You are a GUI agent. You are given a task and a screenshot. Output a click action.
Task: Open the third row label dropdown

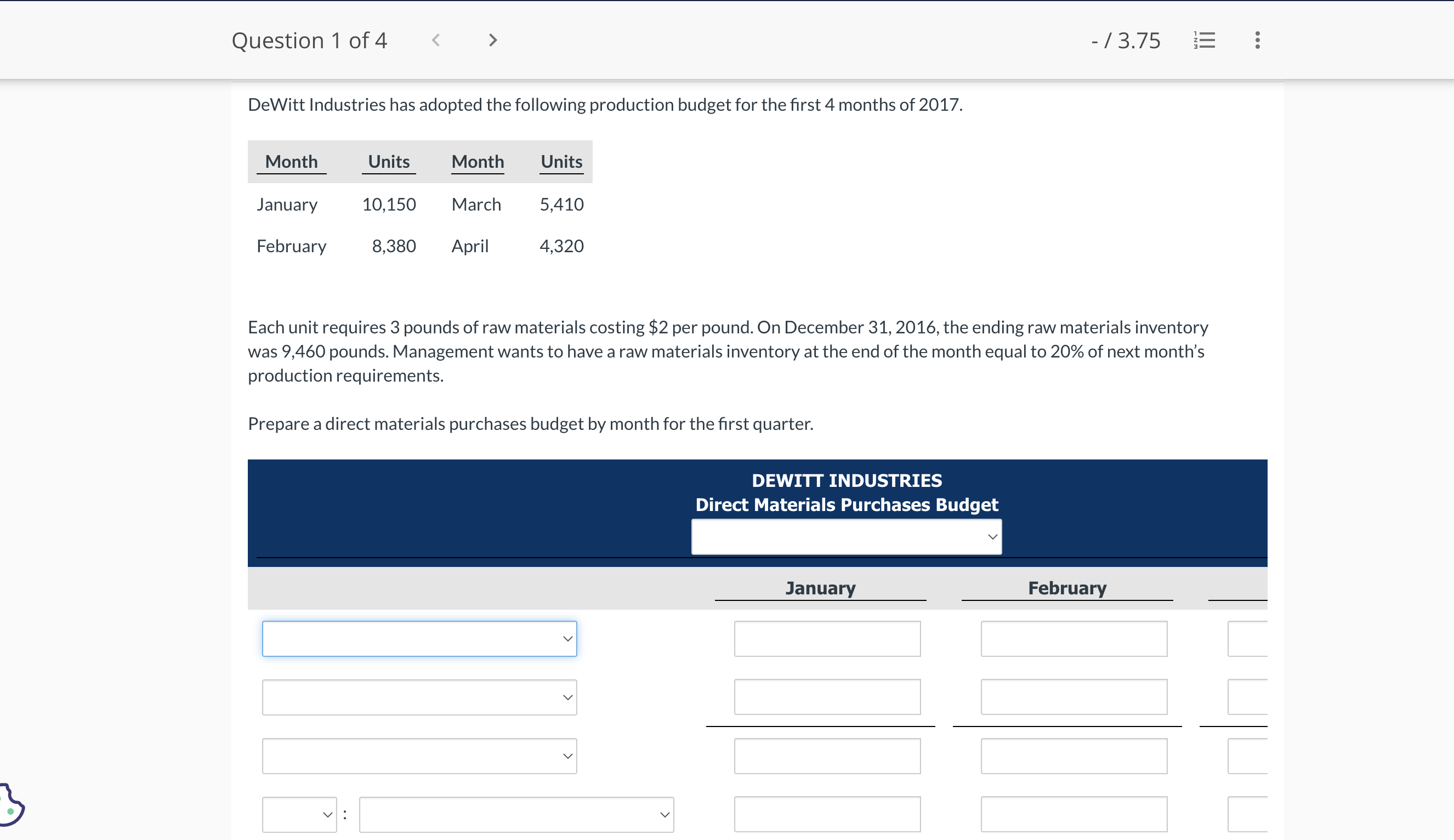tap(419, 756)
